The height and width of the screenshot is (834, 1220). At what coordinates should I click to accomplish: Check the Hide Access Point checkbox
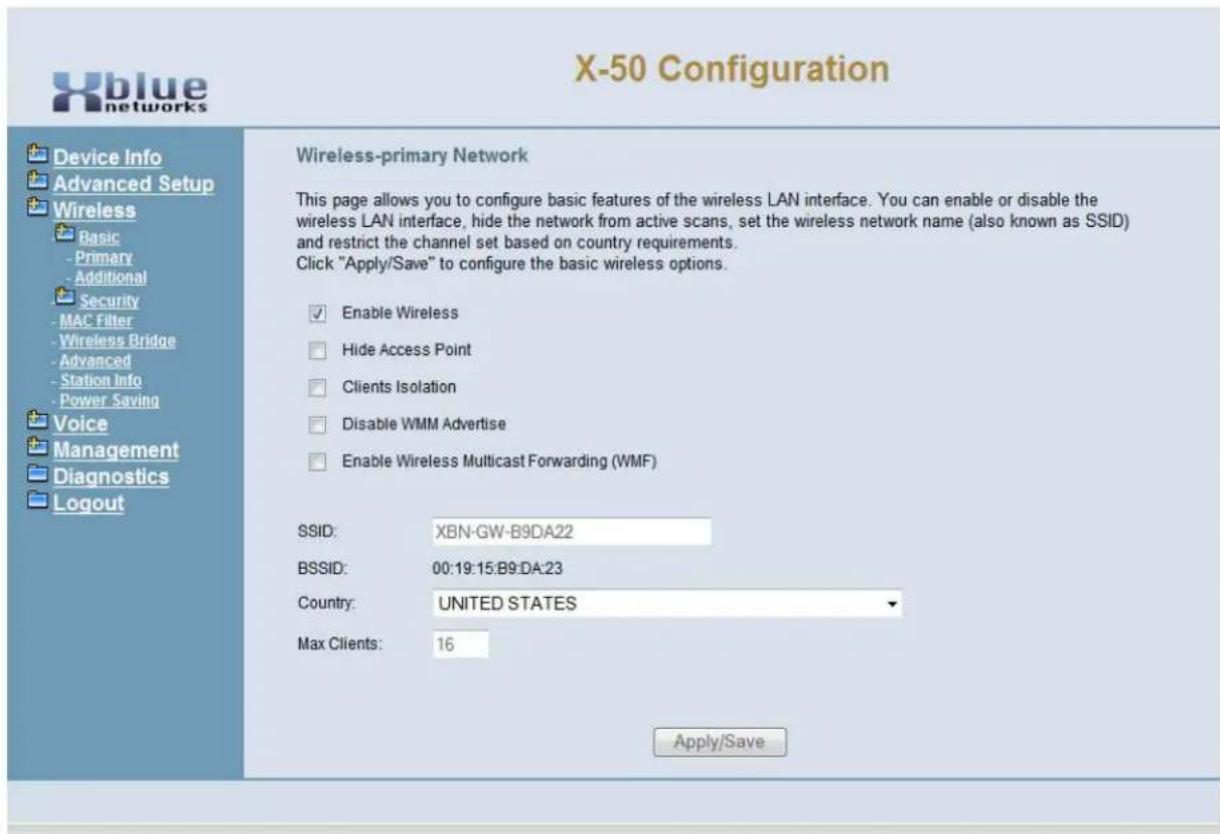click(317, 351)
